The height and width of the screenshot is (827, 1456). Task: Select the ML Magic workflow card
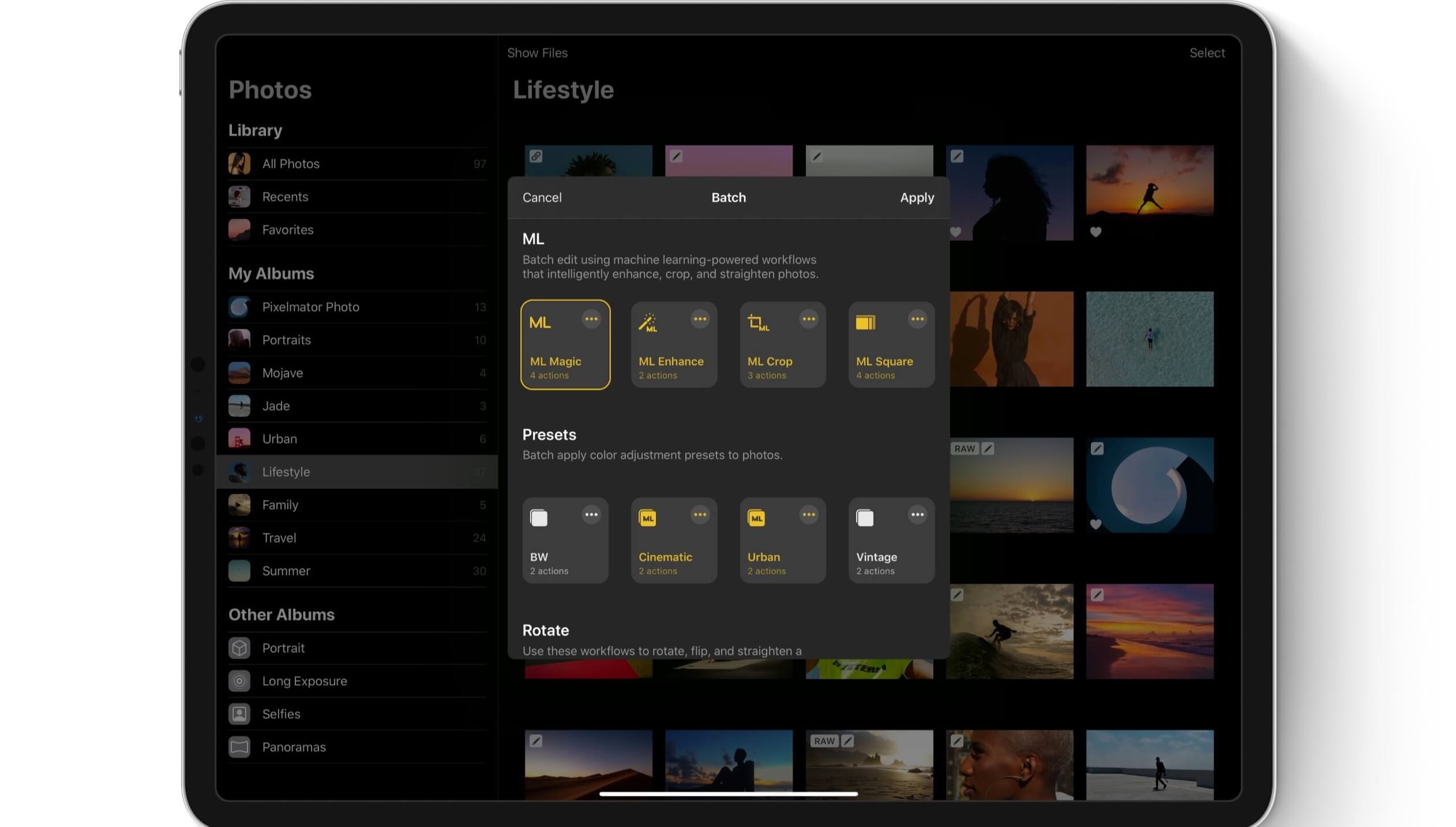pyautogui.click(x=565, y=345)
